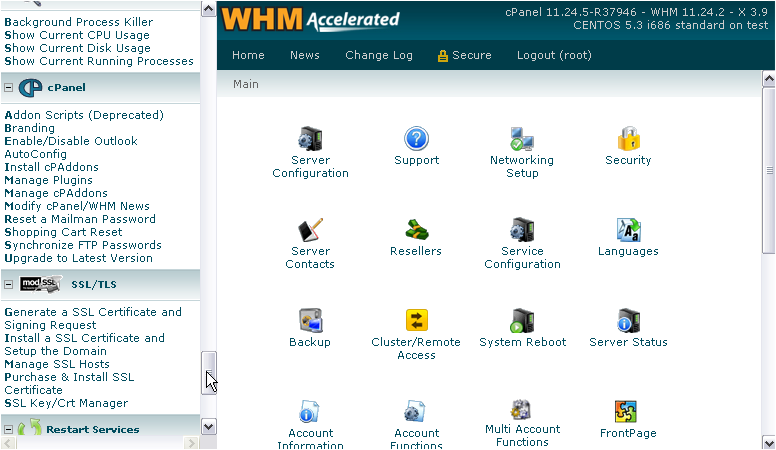The image size is (776, 450).
Task: Open the Account Information icon
Action: click(x=310, y=412)
